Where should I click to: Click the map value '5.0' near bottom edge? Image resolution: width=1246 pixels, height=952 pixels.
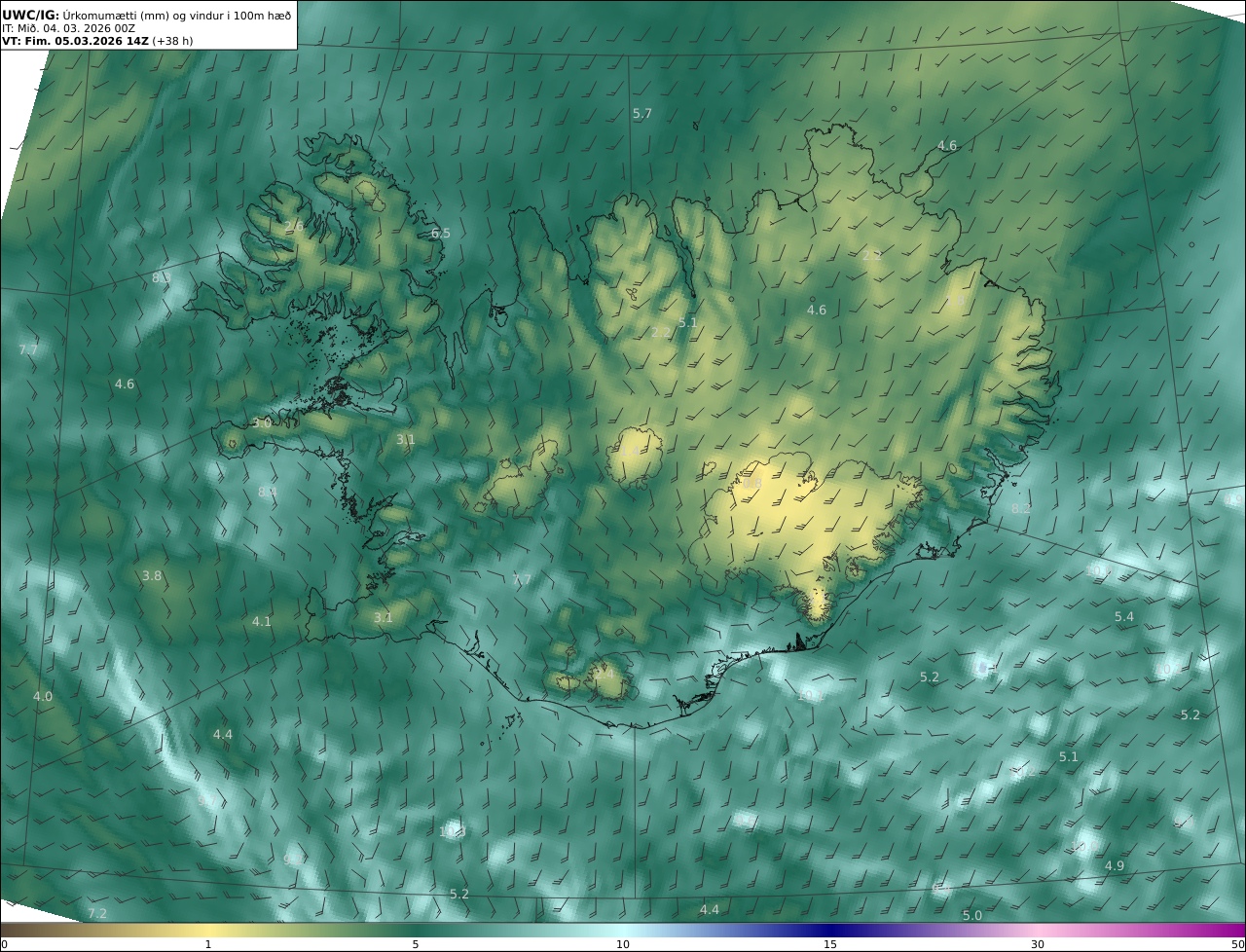(972, 916)
